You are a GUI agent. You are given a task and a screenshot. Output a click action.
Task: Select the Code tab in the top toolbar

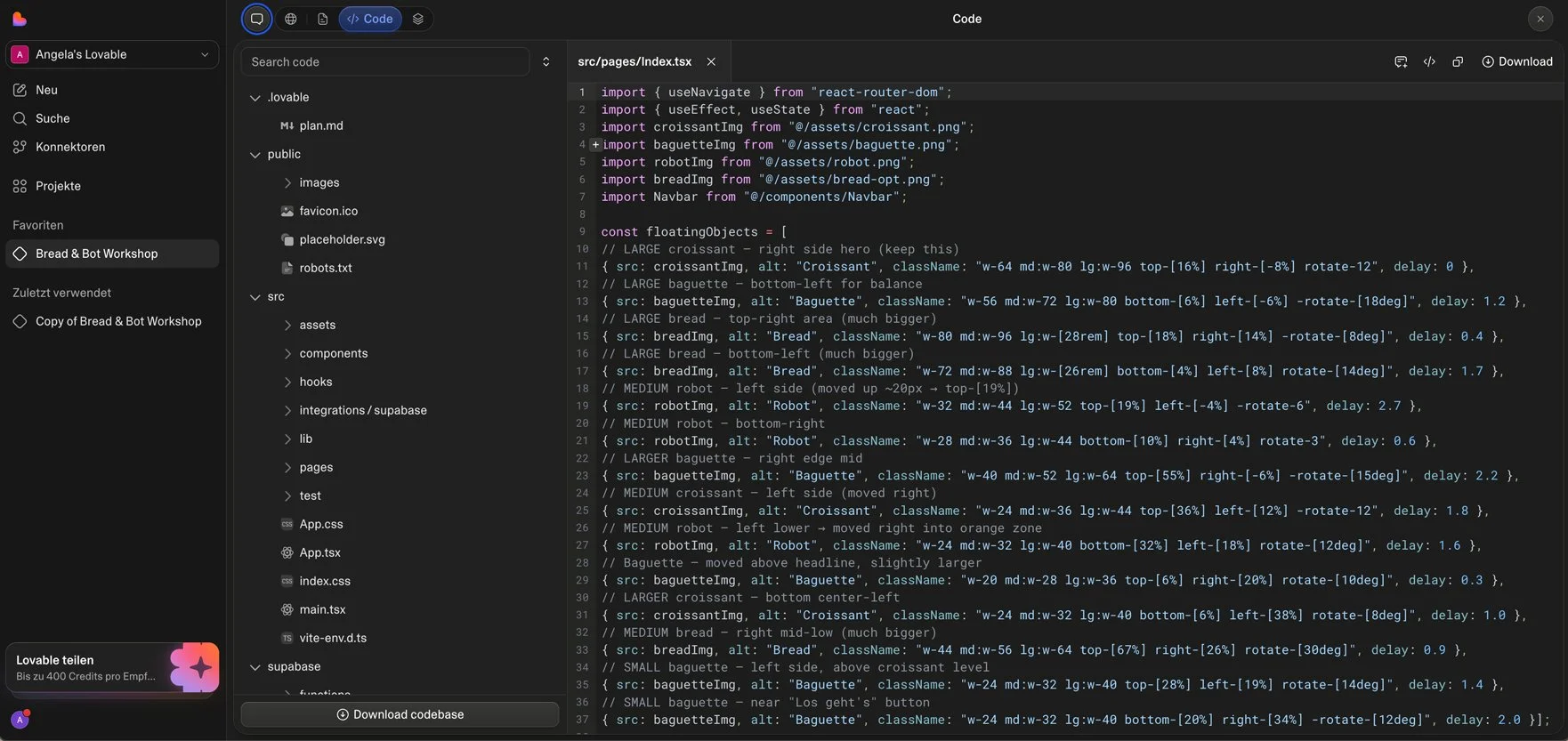pyautogui.click(x=370, y=19)
